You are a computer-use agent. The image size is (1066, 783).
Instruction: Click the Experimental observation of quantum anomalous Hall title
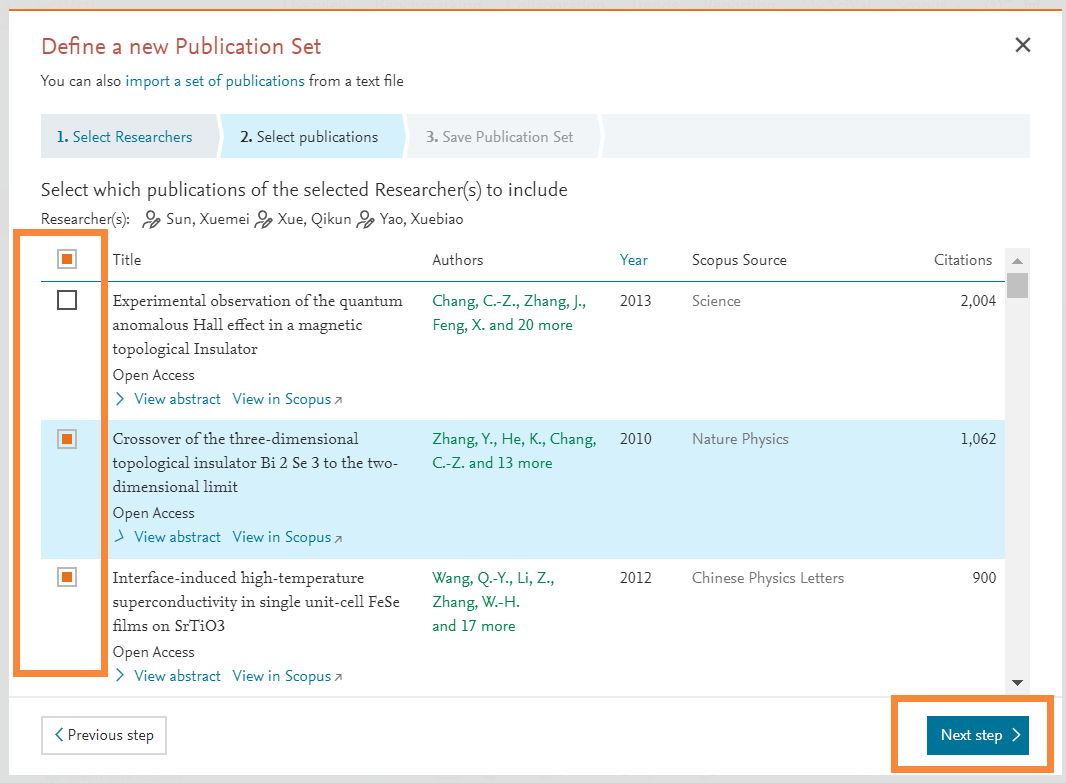[x=258, y=325]
